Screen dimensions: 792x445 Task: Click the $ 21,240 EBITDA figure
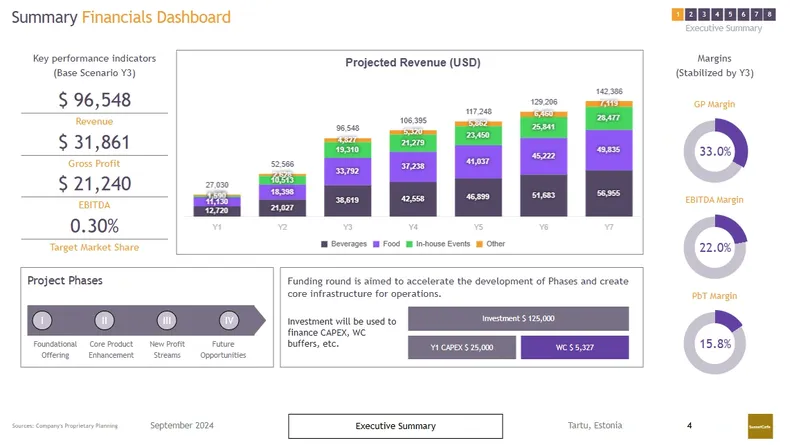pyautogui.click(x=94, y=184)
